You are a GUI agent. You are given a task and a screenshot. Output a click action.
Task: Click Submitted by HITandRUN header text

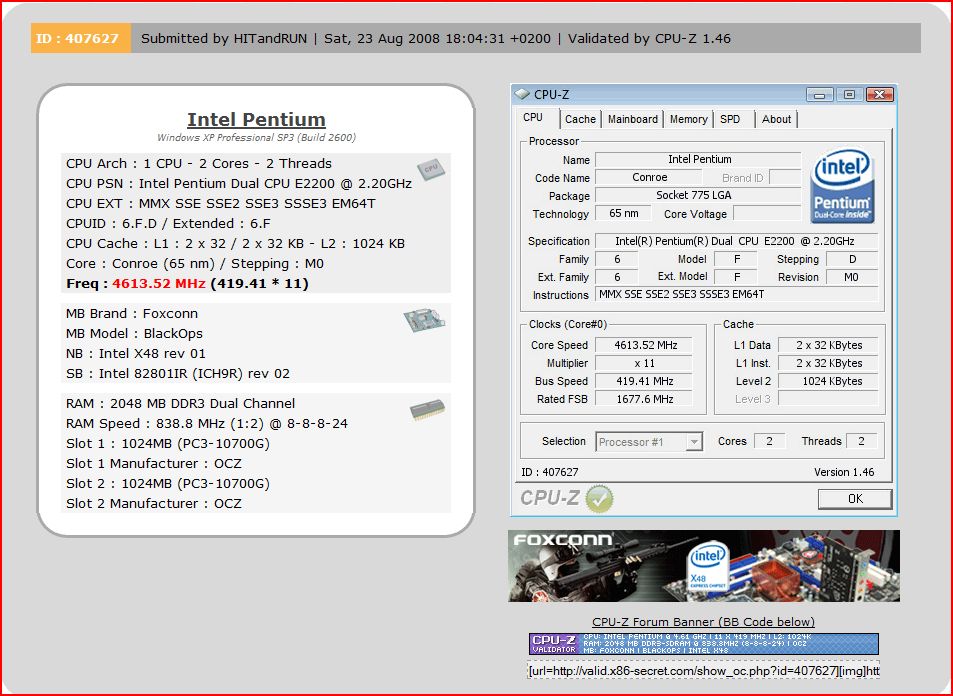pyautogui.click(x=224, y=39)
